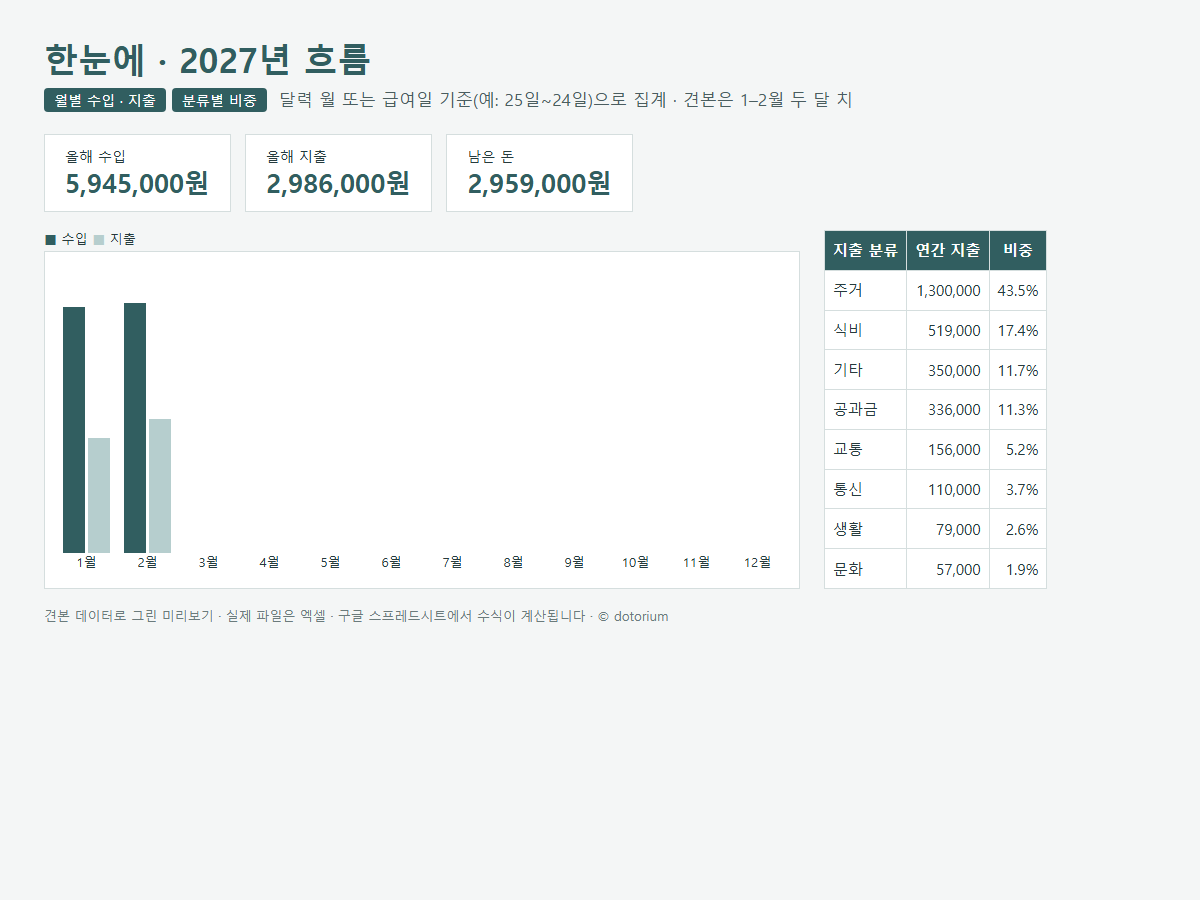Click the 올해 수입 value 5,945,000원
Screen dimensions: 1200x900
(x=137, y=184)
